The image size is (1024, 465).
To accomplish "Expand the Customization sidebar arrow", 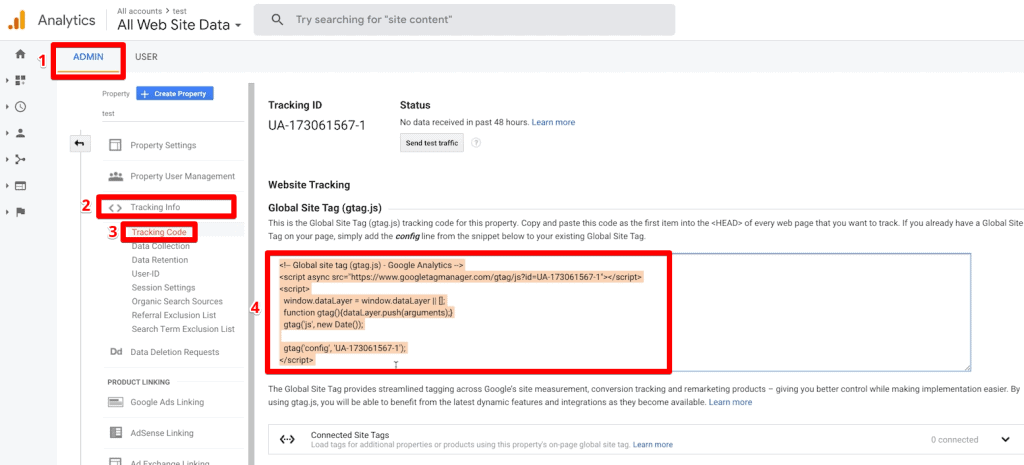I will coord(7,80).
